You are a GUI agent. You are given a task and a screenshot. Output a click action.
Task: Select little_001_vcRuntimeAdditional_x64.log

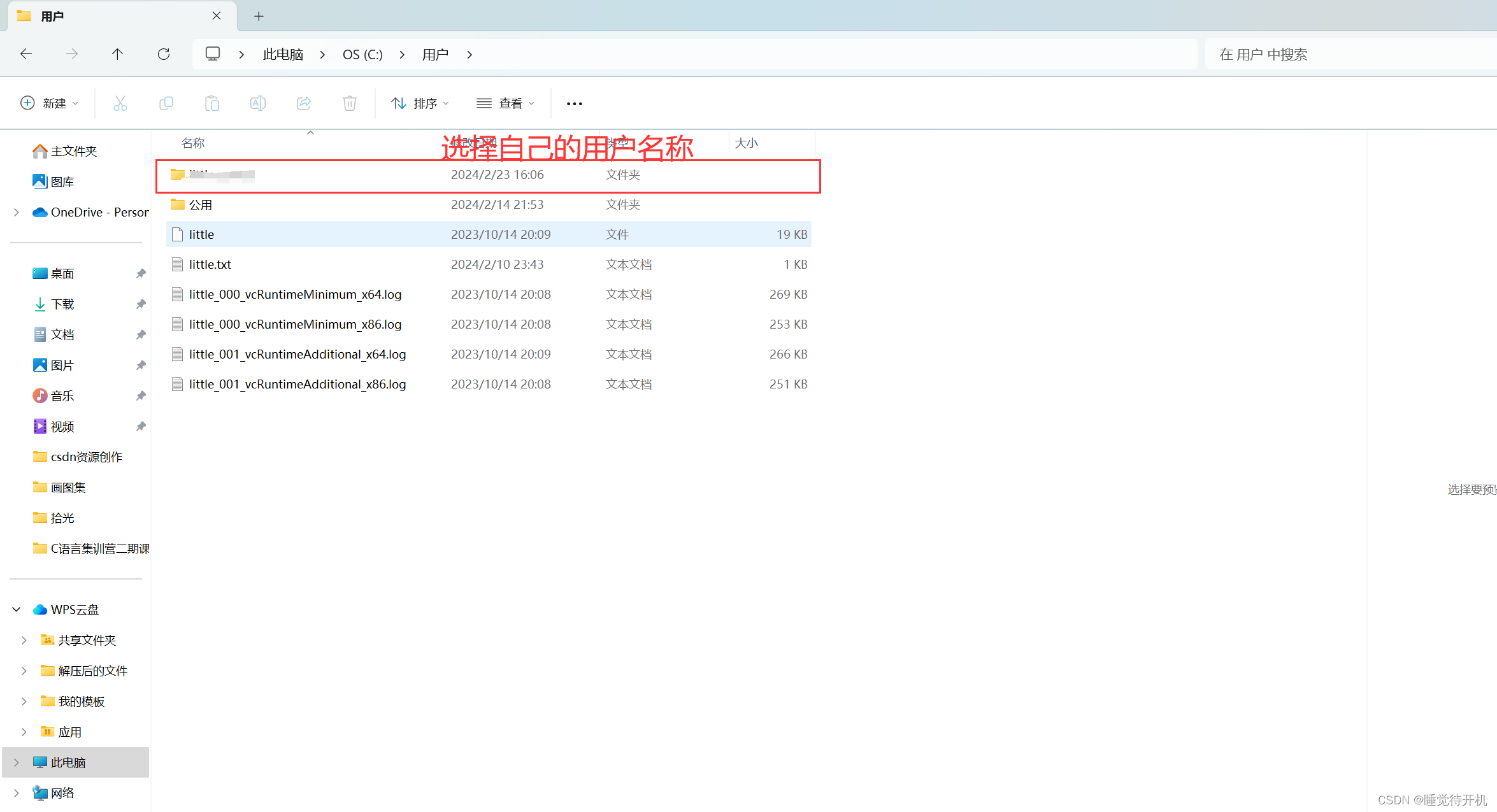click(489, 354)
